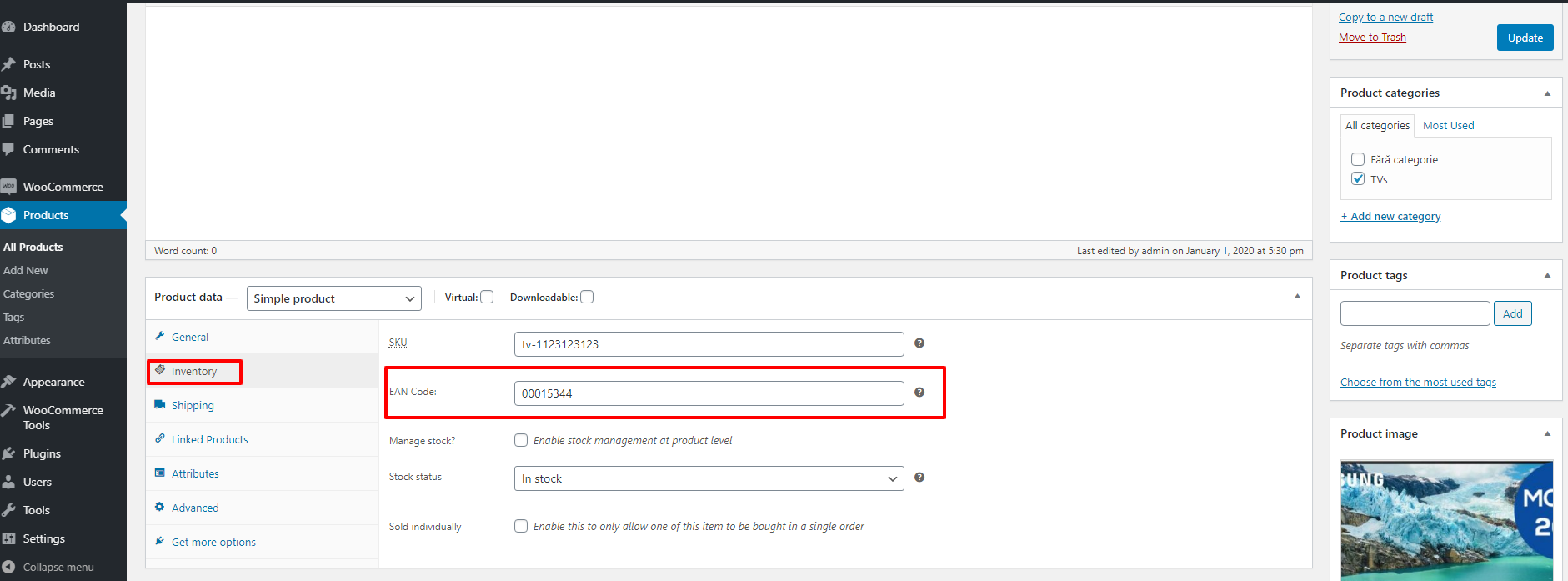This screenshot has height=581, width=1568.
Task: Click the help icon next to Stock status
Action: [919, 478]
